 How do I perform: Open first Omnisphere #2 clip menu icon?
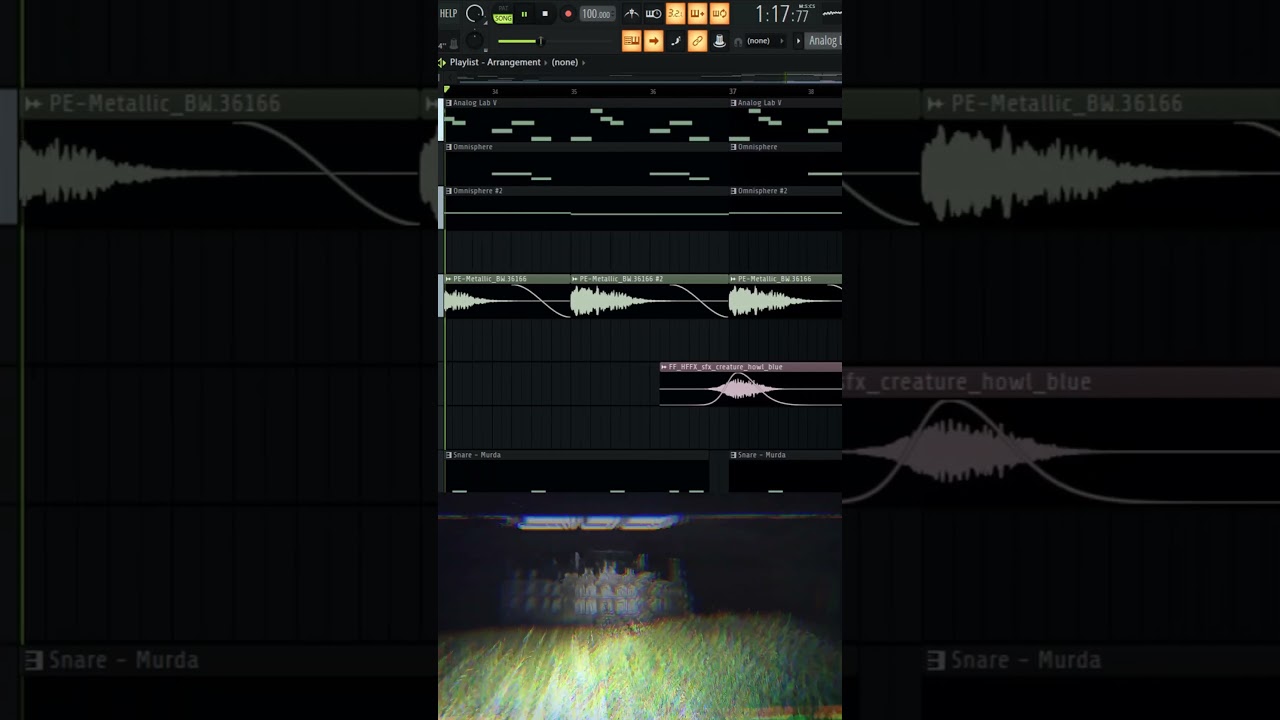pyautogui.click(x=449, y=191)
